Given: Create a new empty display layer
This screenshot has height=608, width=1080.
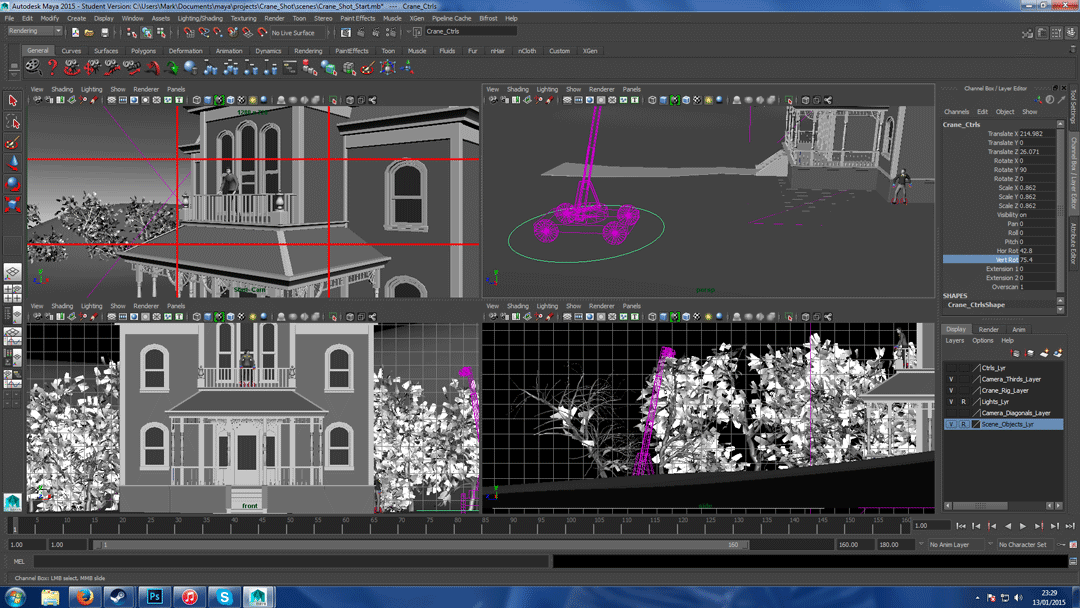Looking at the screenshot, I should [1044, 352].
